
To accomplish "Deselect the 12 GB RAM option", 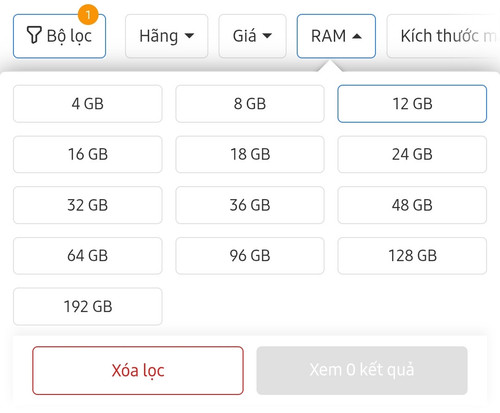I will click(412, 104).
